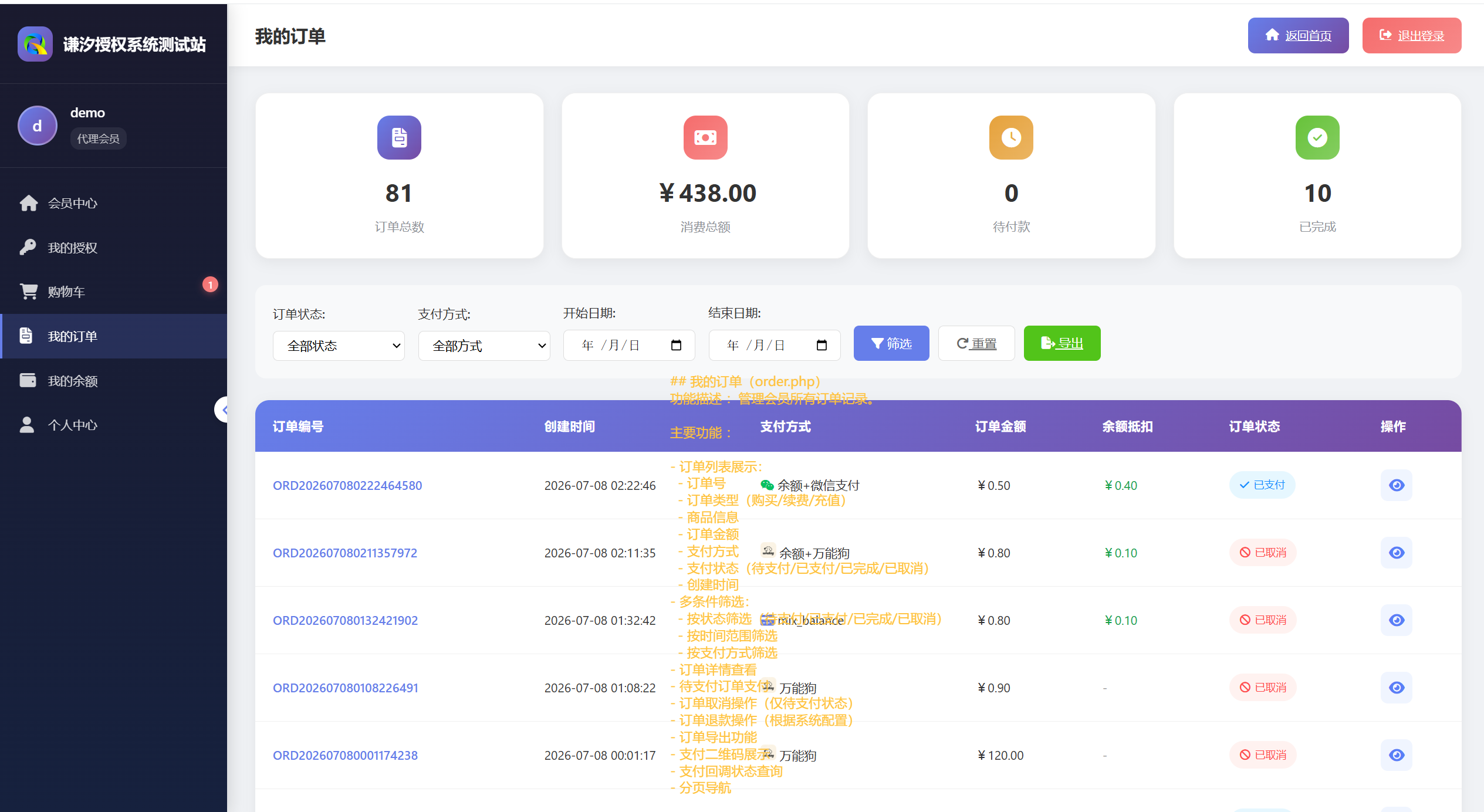Click the 余额+微信支付 payment cell
The image size is (1484, 812).
point(810,486)
